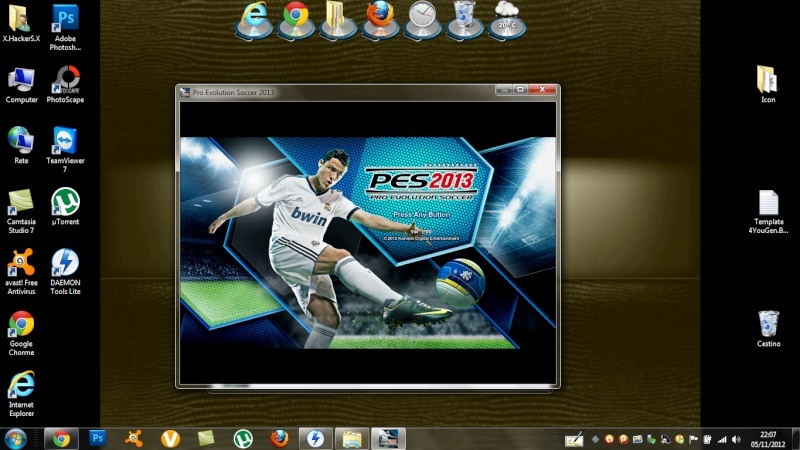Click the Firefox icon in the top dock

[380, 19]
